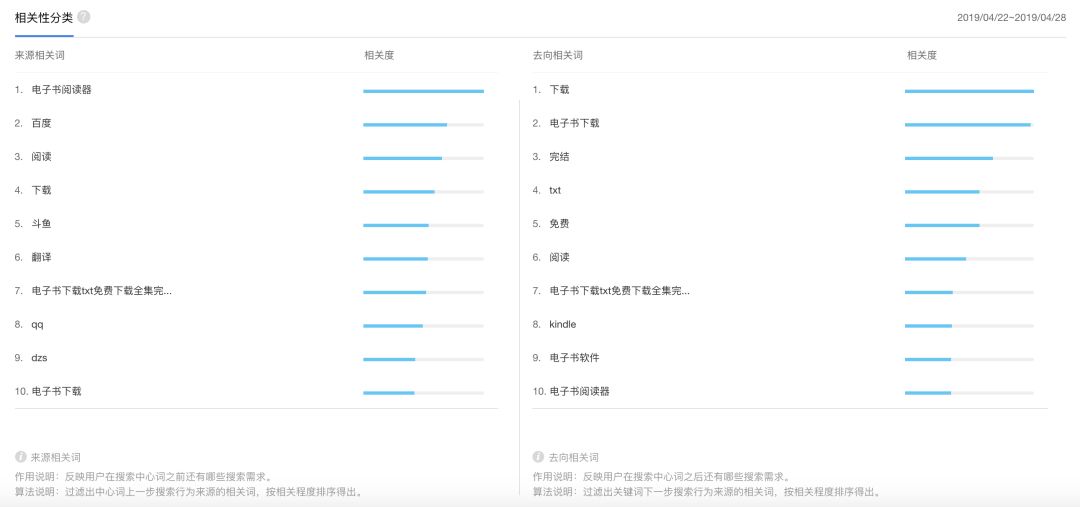Select the txt destination keyword
The height and width of the screenshot is (507, 1080).
[555, 190]
